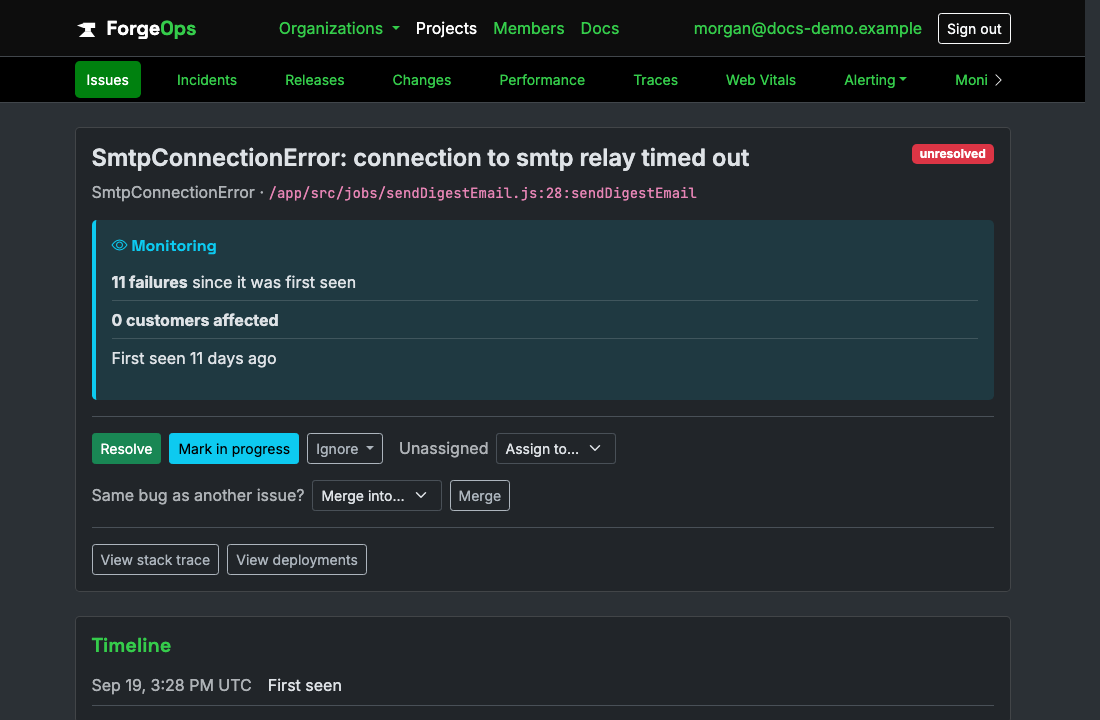Click the red unresolved status badge
The width and height of the screenshot is (1100, 720).
click(952, 154)
